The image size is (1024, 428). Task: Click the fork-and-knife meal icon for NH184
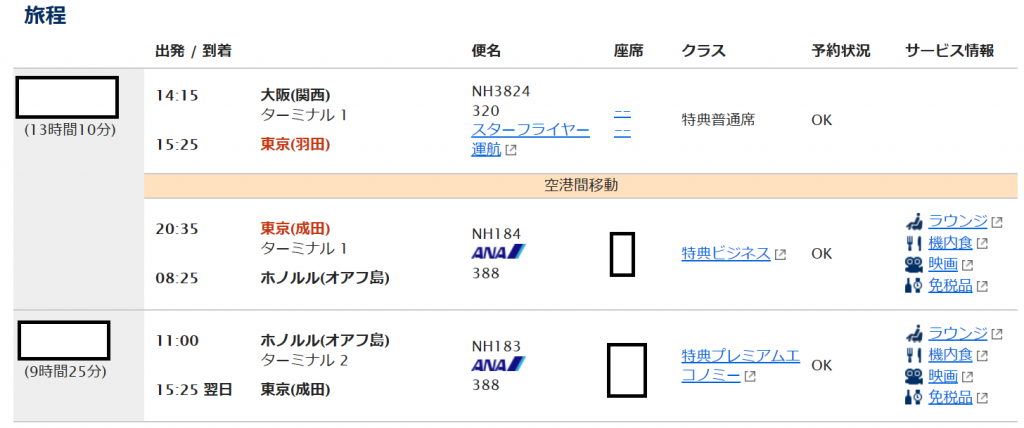click(x=914, y=243)
